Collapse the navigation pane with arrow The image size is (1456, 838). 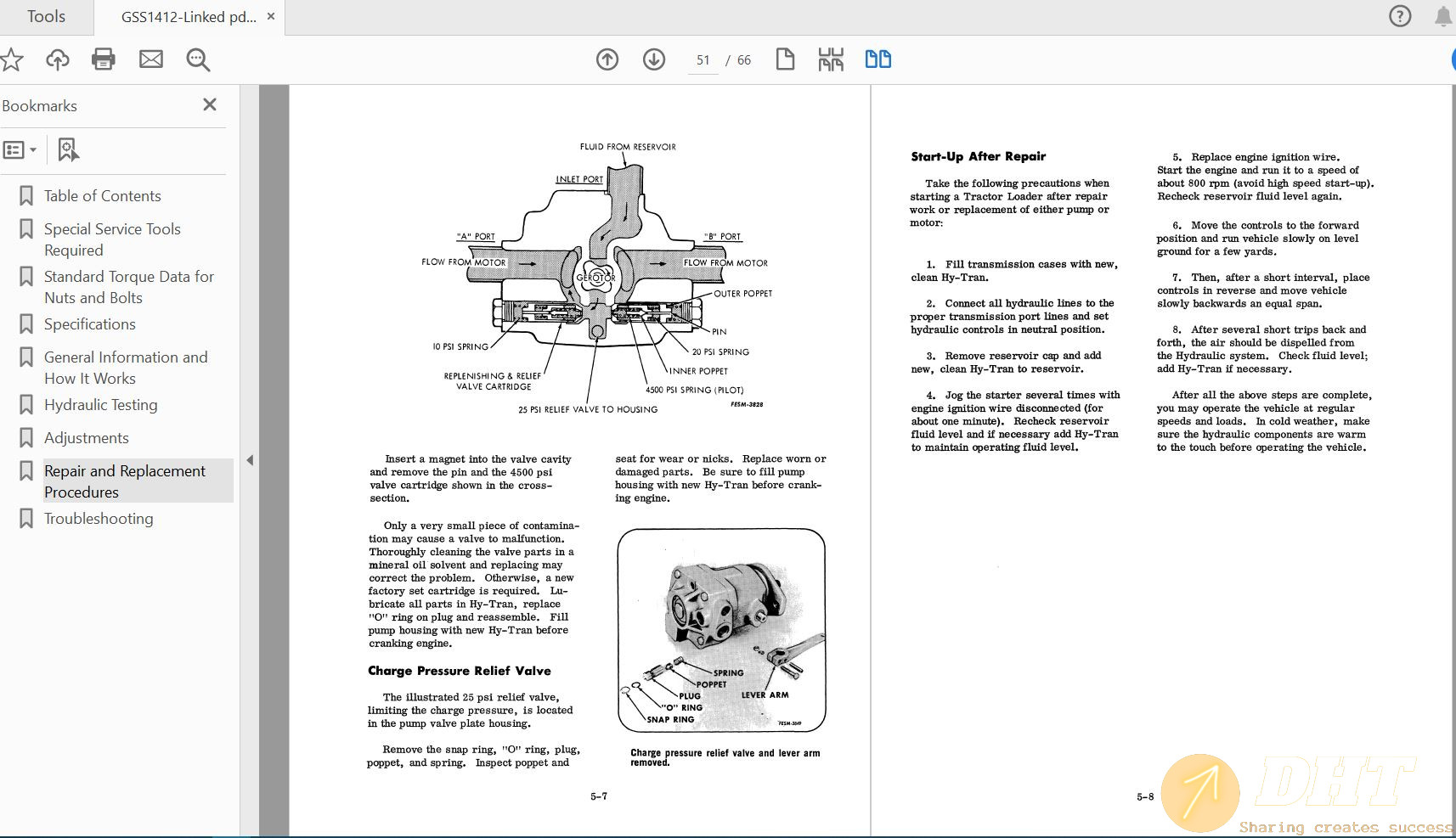click(250, 460)
